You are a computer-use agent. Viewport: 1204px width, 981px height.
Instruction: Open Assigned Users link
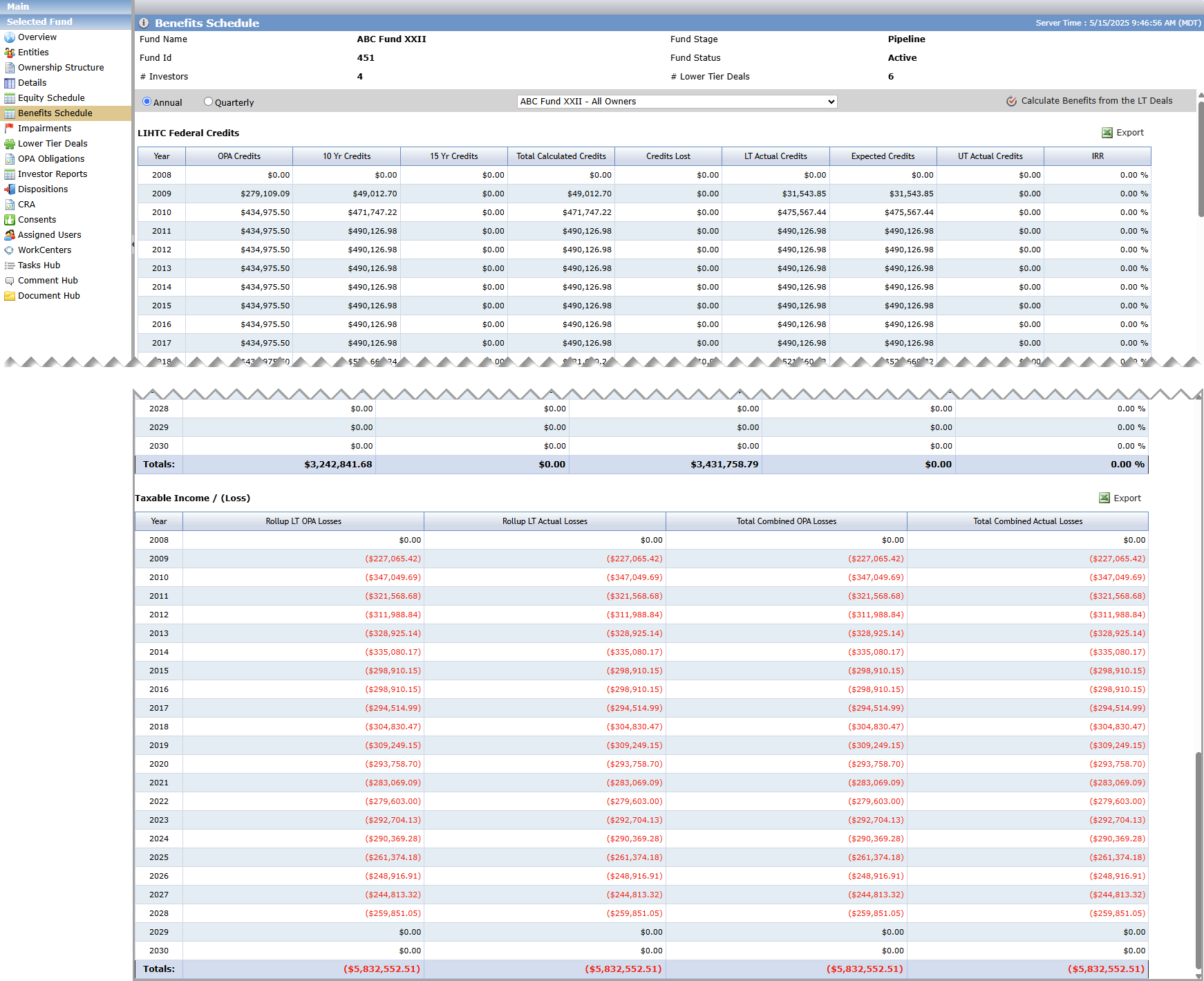pyautogui.click(x=50, y=235)
